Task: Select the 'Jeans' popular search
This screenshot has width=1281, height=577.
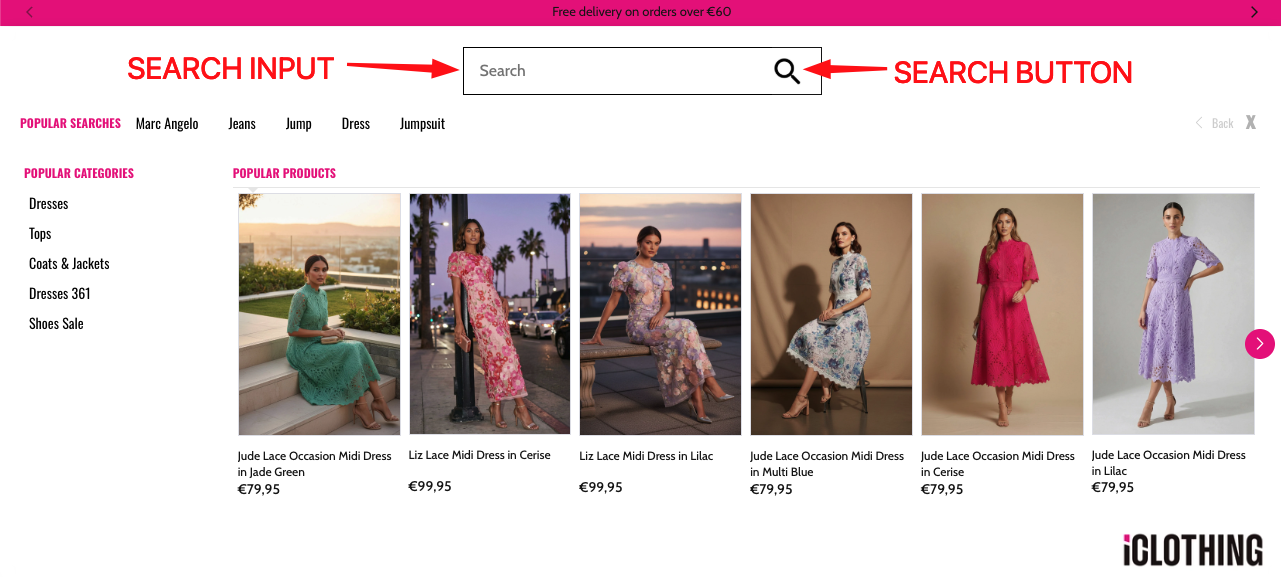Action: (241, 122)
